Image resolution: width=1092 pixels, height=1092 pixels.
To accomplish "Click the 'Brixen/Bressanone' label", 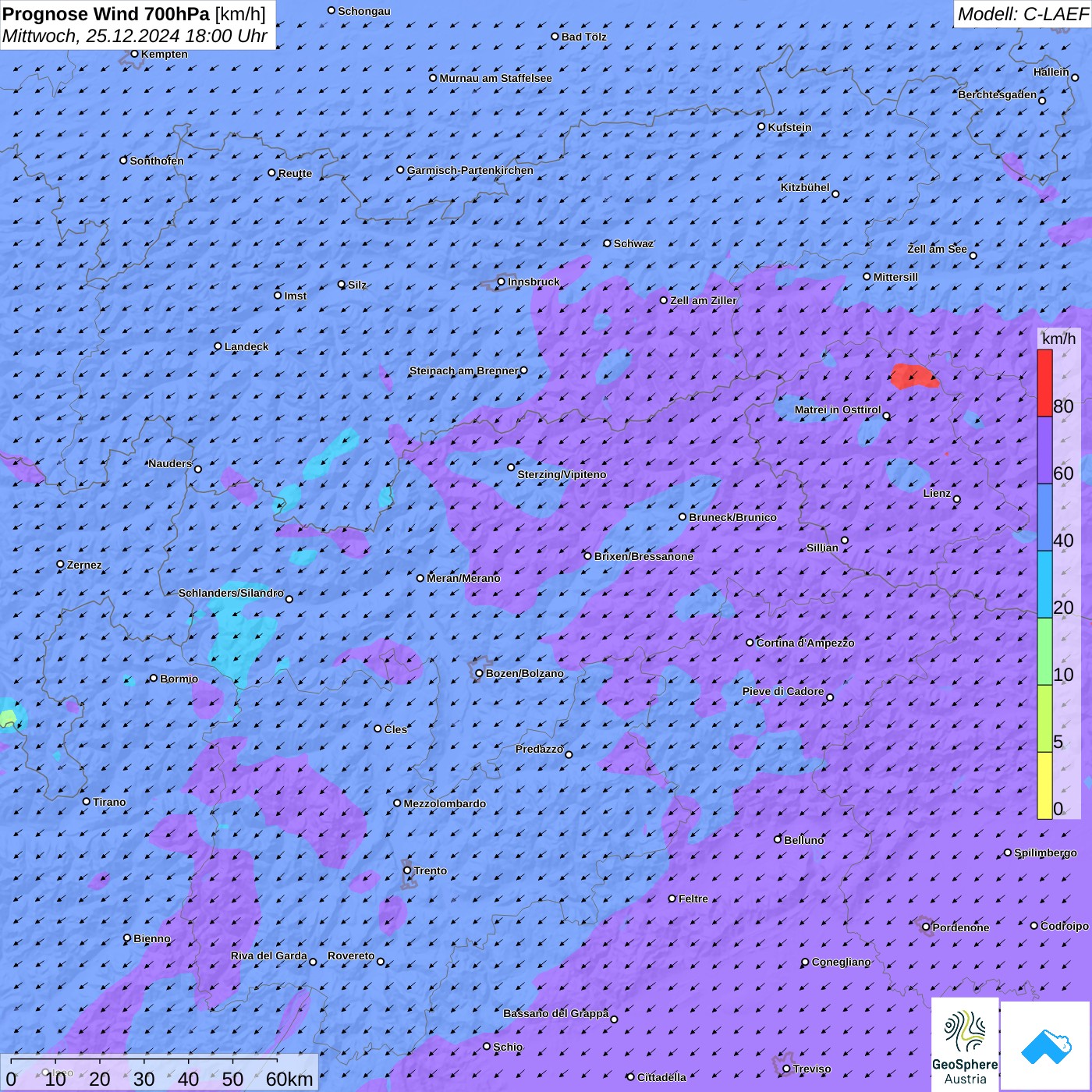I will coord(644,556).
